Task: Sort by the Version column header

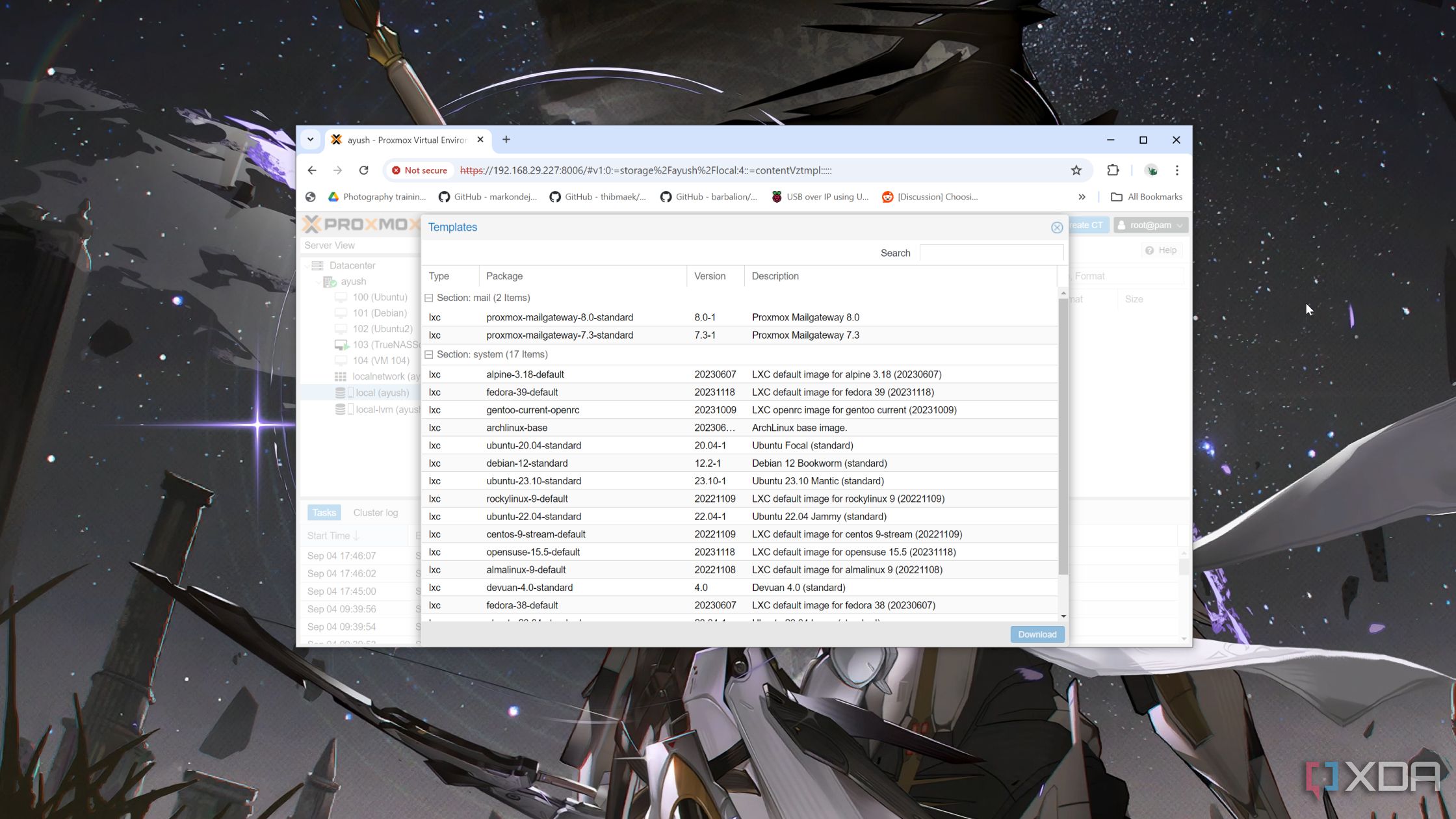Action: [715, 276]
